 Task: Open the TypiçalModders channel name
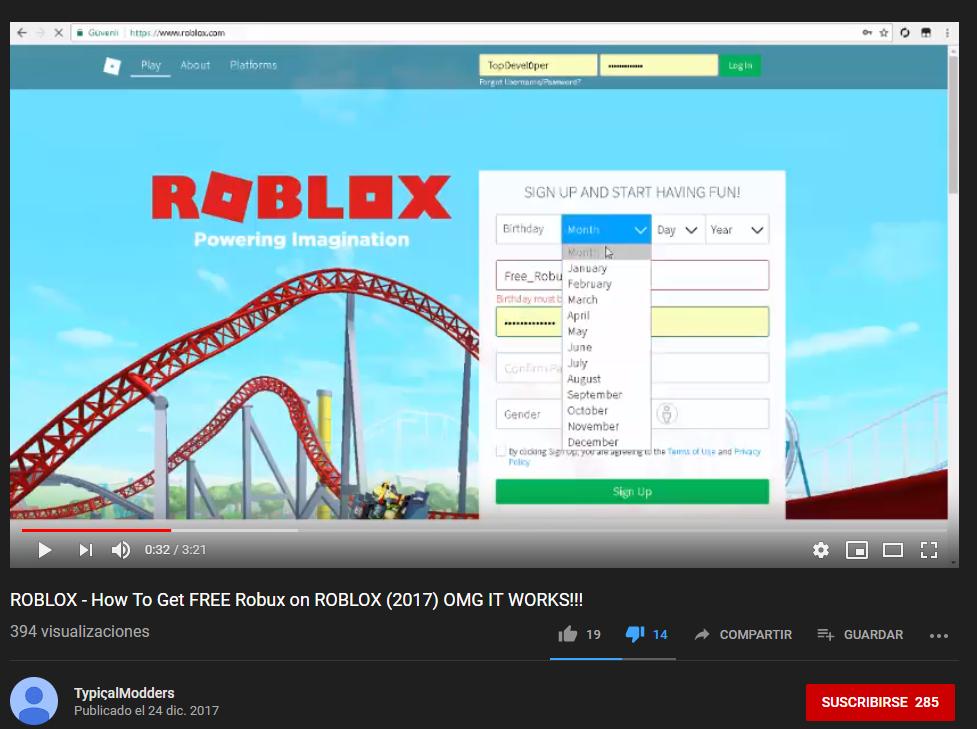pyautogui.click(x=124, y=693)
